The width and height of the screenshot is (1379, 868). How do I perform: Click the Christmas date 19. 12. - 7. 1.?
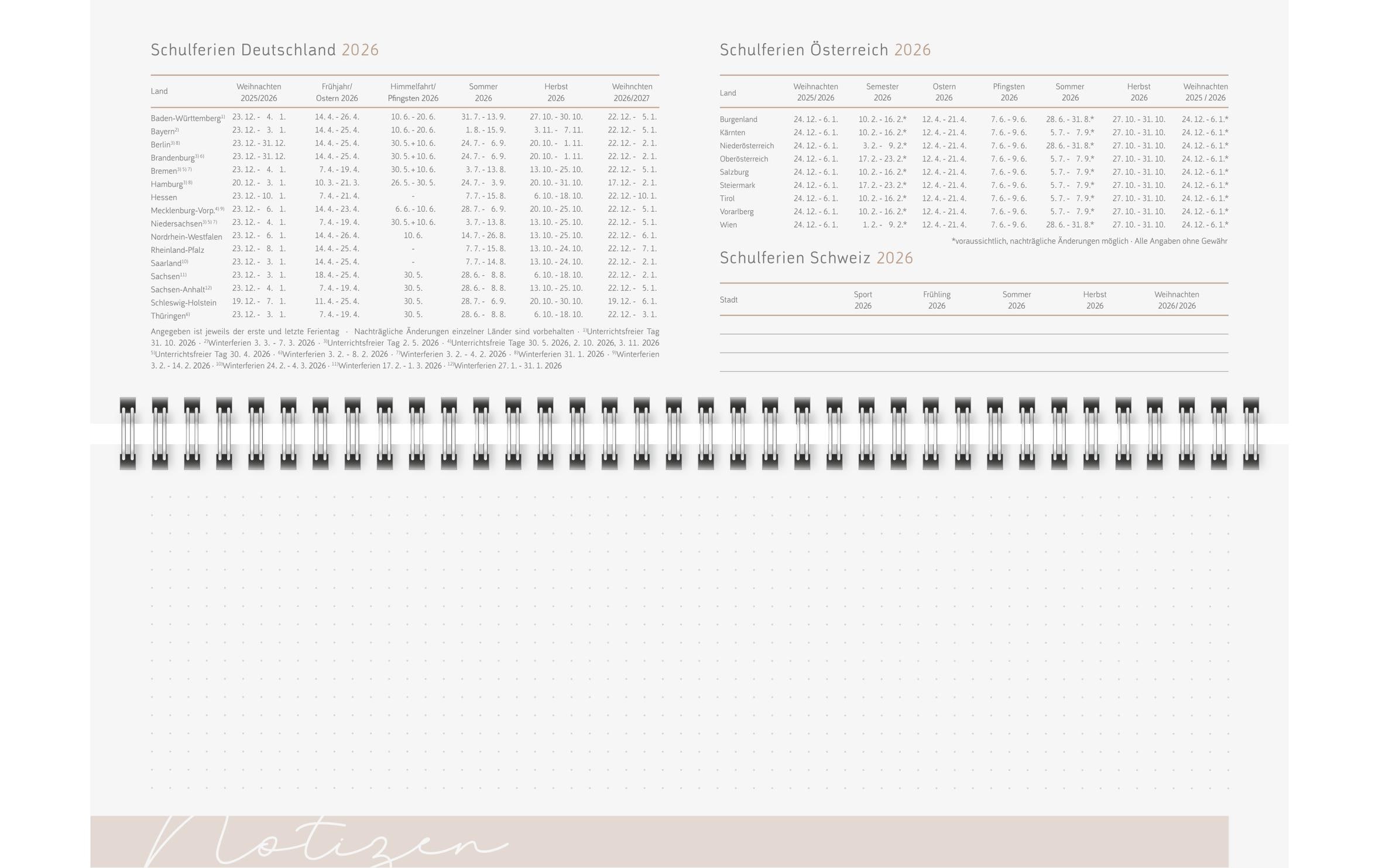[x=259, y=301]
